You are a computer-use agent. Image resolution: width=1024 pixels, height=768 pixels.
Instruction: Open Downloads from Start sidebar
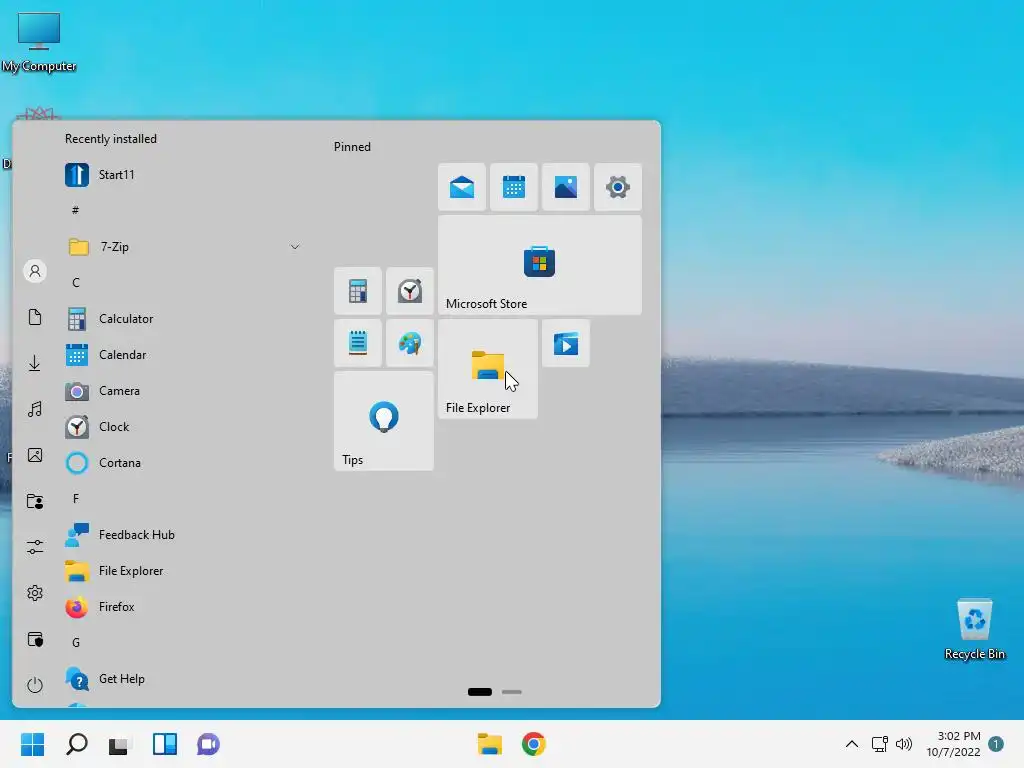pyautogui.click(x=35, y=363)
